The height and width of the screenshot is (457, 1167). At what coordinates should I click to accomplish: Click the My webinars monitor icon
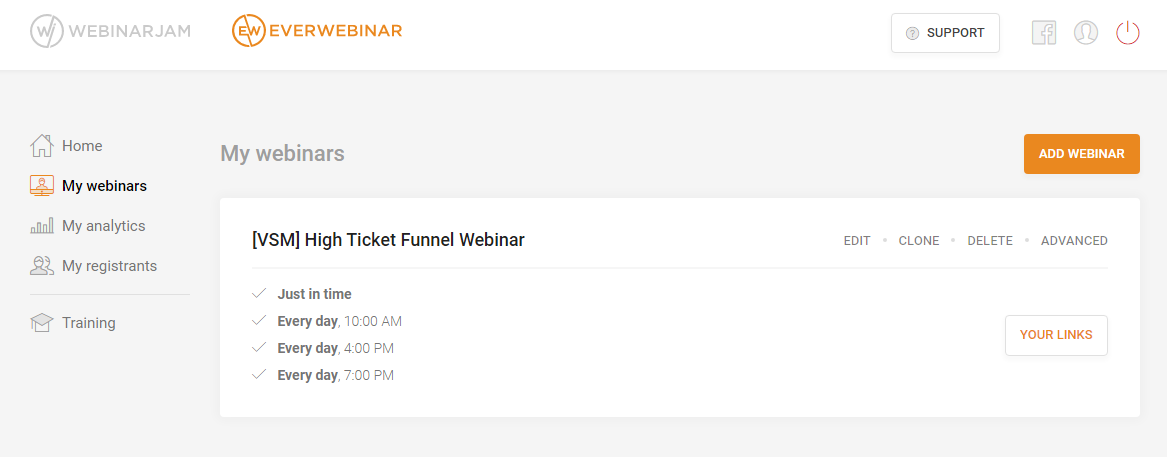tap(42, 186)
